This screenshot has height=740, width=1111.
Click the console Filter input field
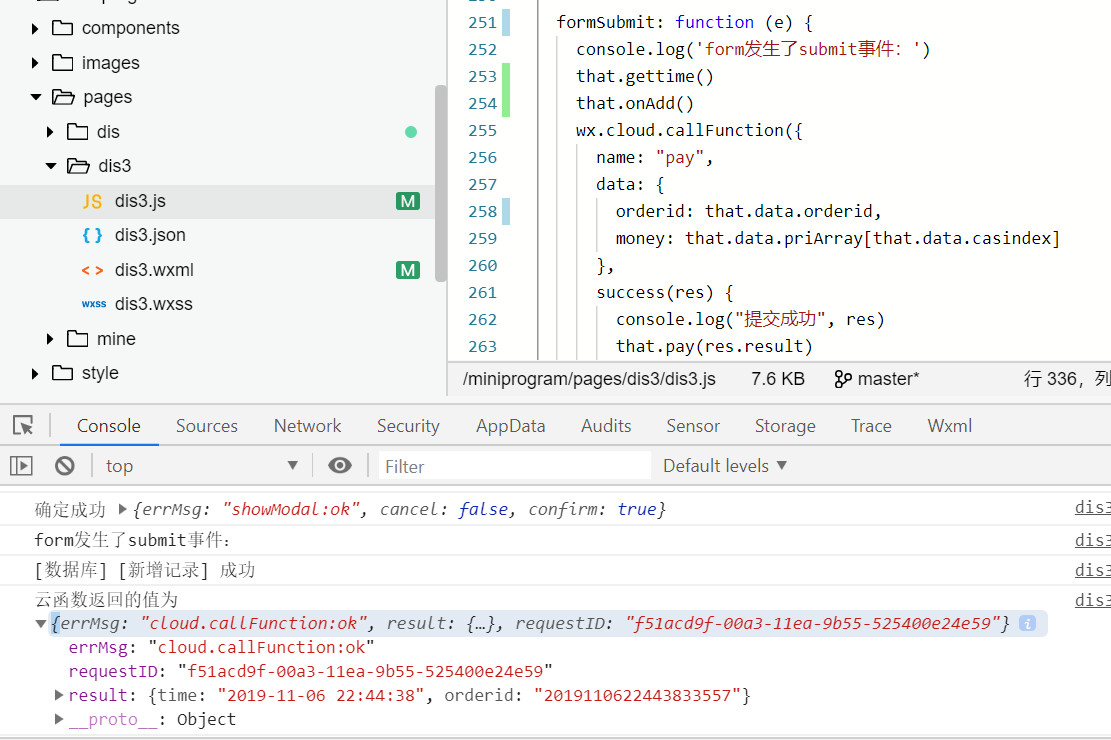(515, 466)
